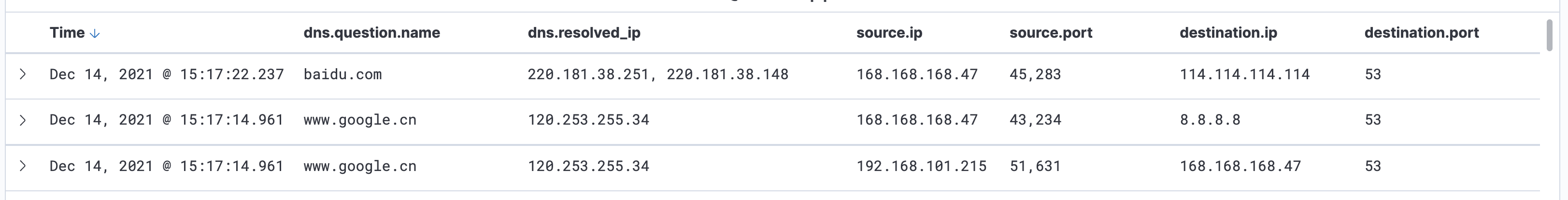Expand the row with destination 8.8.8.8
Image resolution: width=1568 pixels, height=200 pixels.
pos(23,120)
